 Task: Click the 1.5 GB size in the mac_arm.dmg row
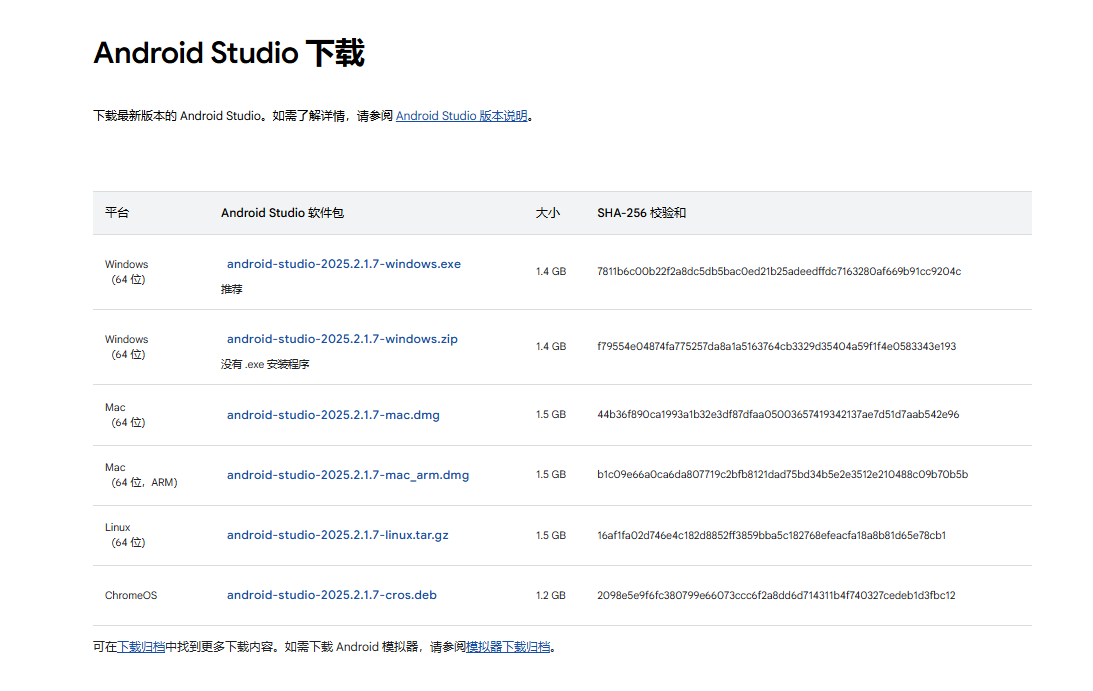551,474
